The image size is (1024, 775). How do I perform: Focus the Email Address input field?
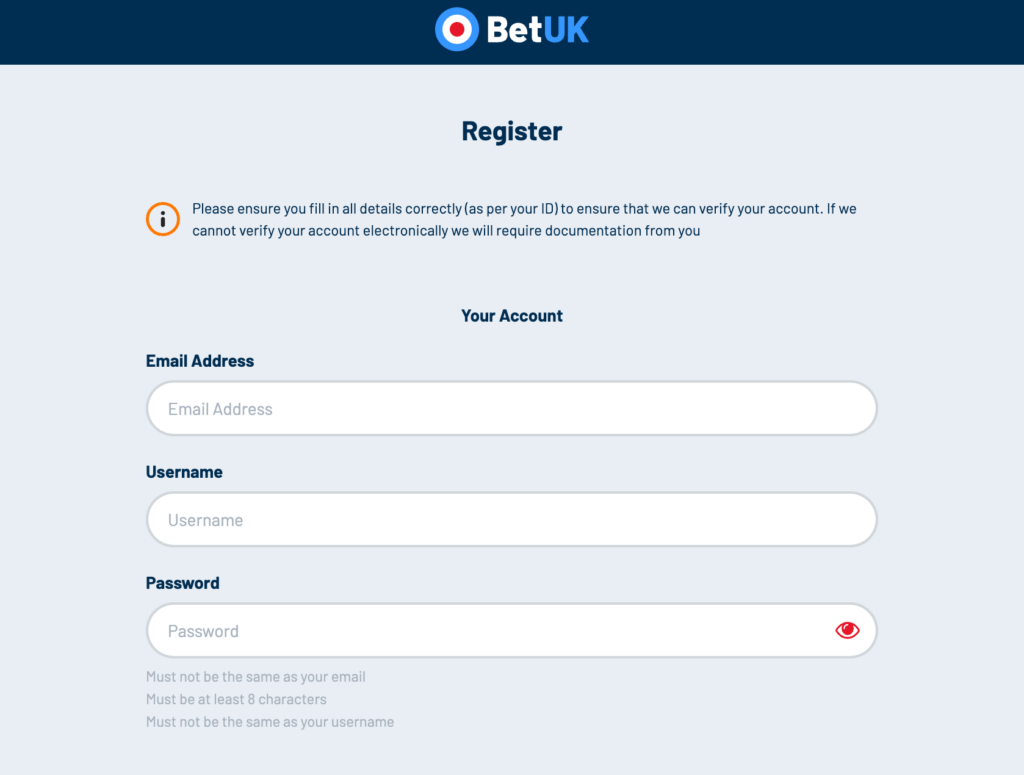pos(511,408)
